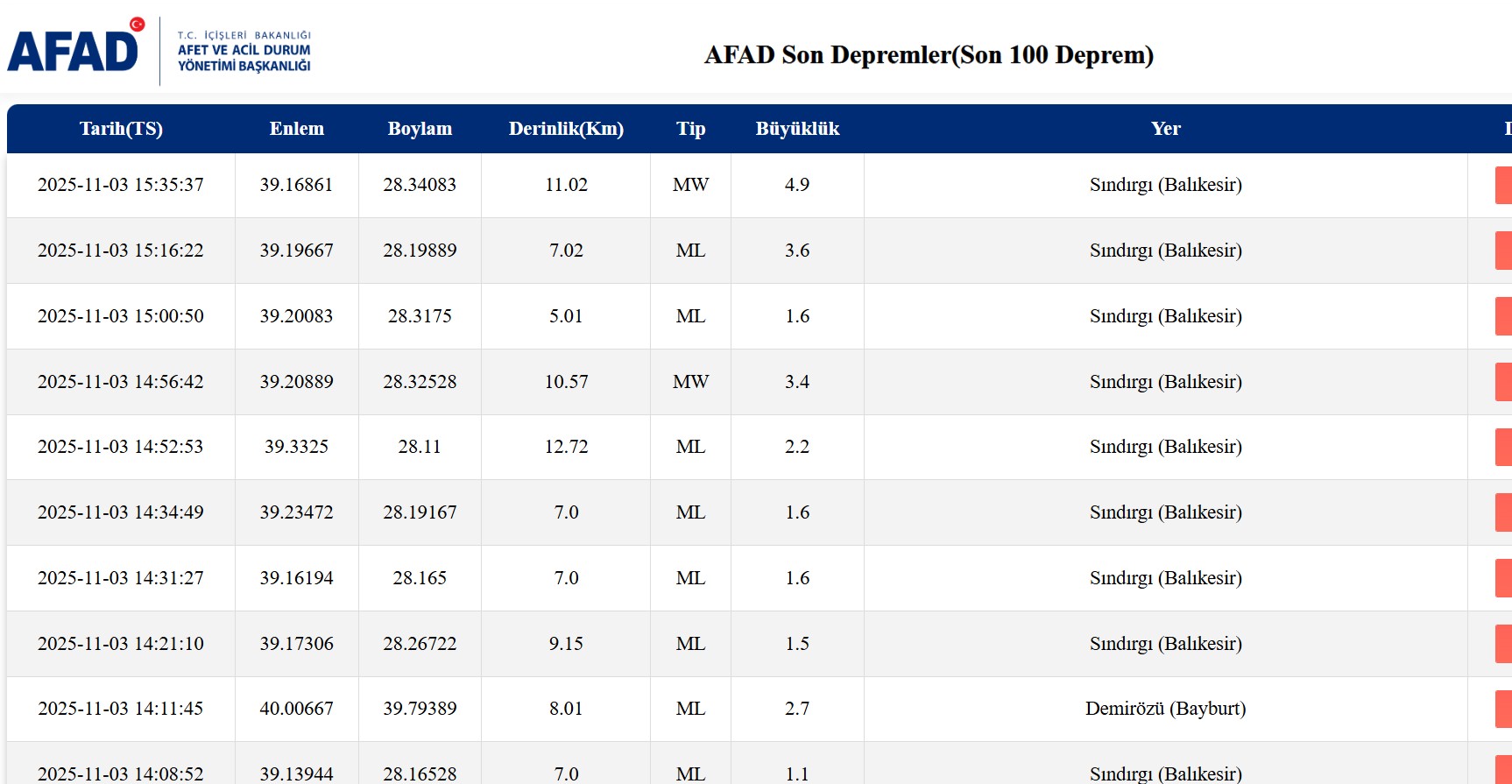Screen dimensions: 1512x784
Task: Click the Büyüklük column header
Action: 797,129
